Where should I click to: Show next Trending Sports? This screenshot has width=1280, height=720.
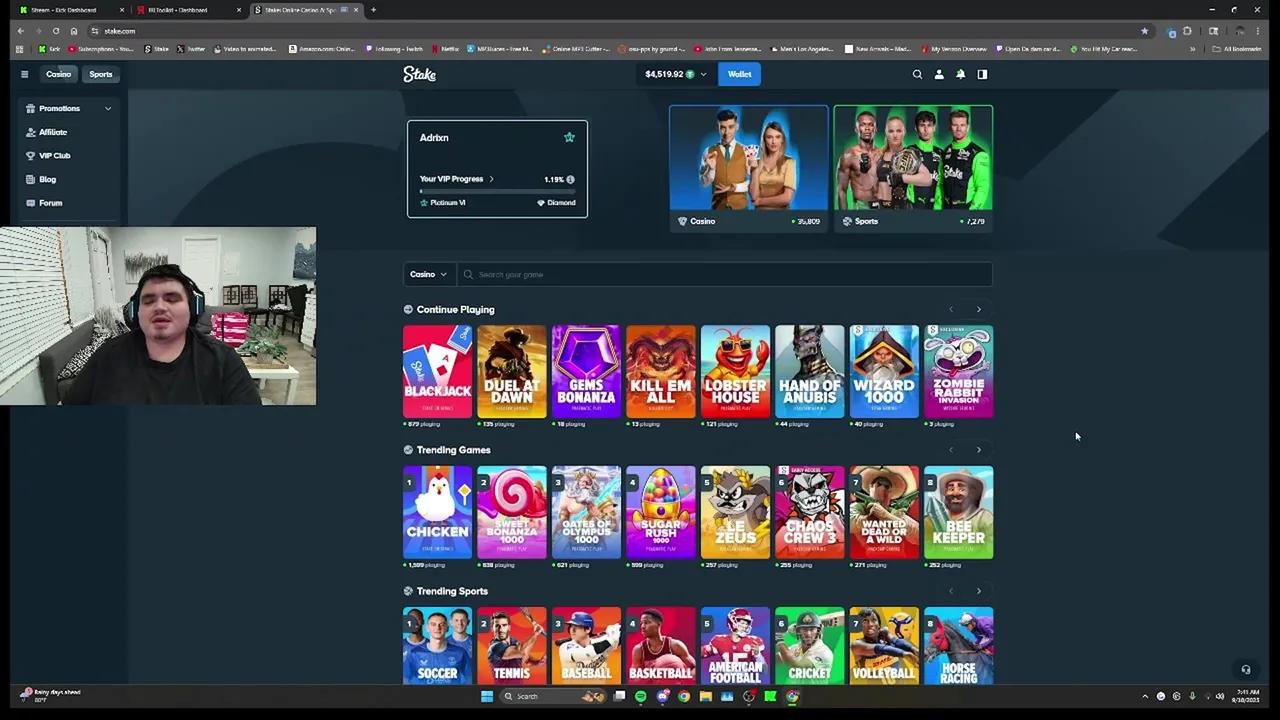tap(978, 591)
